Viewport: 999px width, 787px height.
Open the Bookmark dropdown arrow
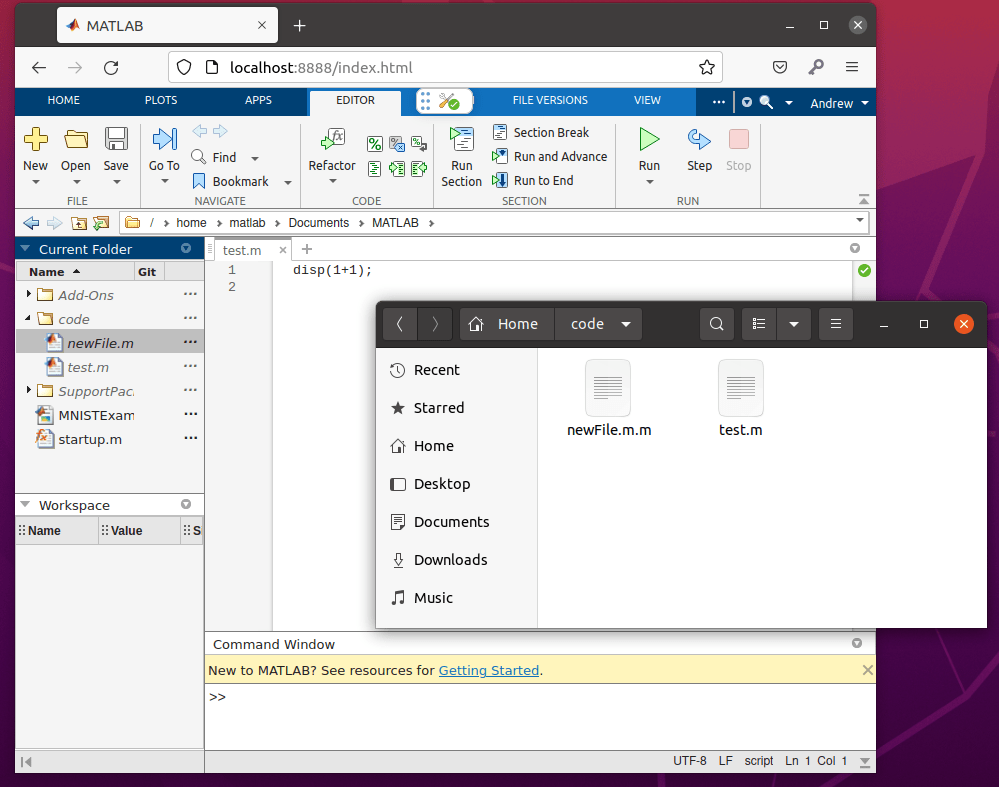[288, 183]
